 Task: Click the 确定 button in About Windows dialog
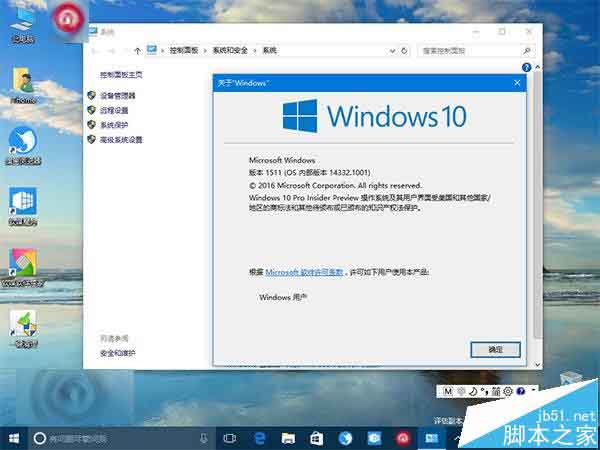pos(495,349)
